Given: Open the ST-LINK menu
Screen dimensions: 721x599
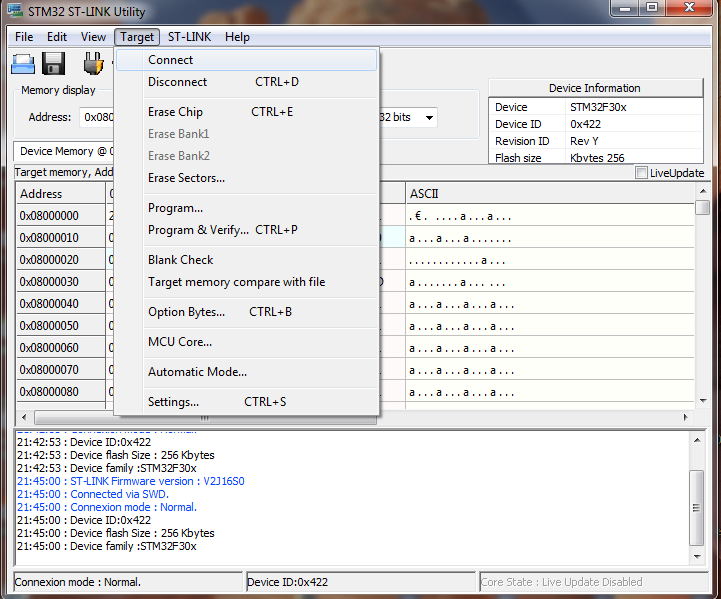Looking at the screenshot, I should coord(189,37).
